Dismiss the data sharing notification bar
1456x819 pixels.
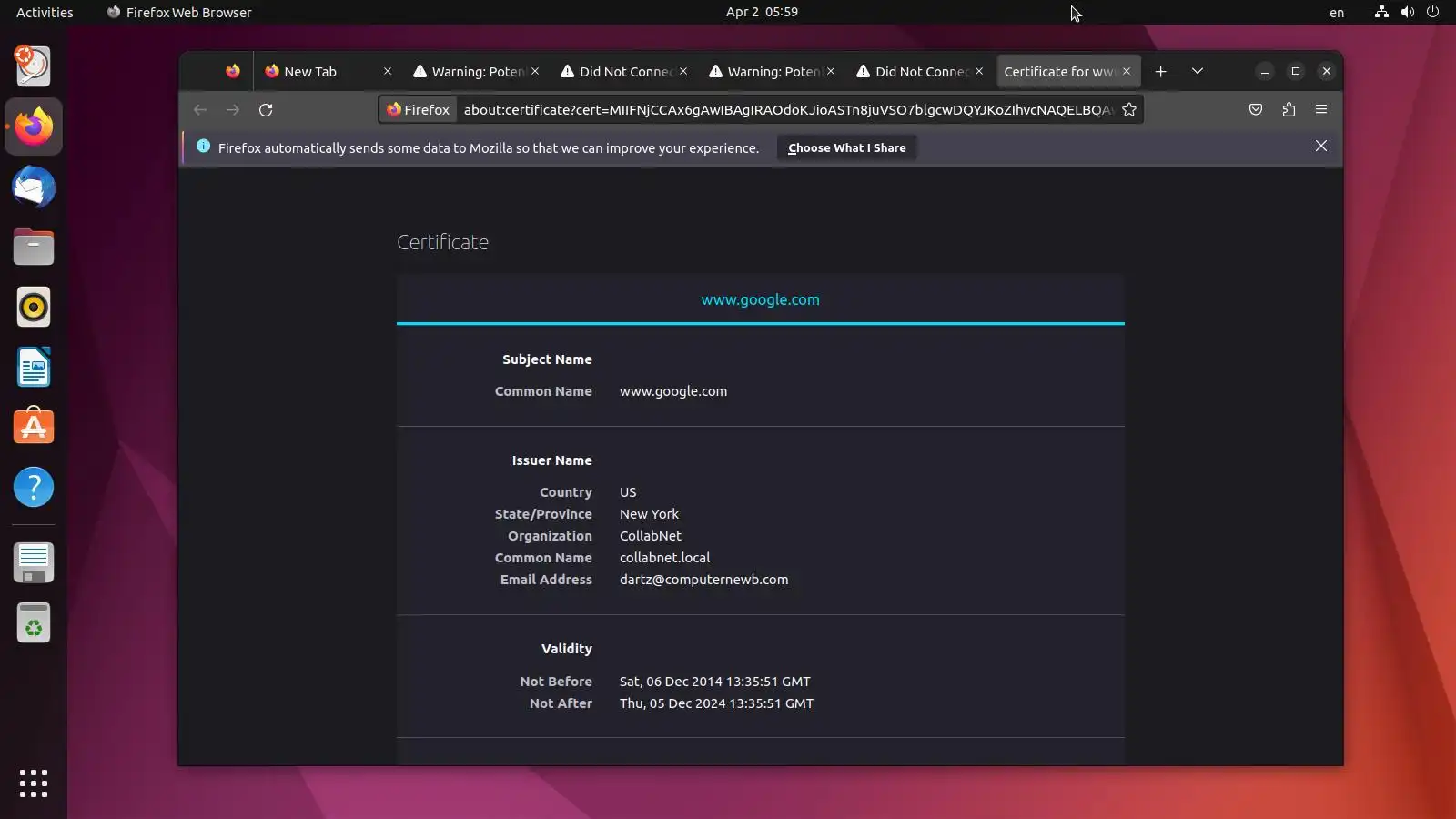pos(1321,147)
